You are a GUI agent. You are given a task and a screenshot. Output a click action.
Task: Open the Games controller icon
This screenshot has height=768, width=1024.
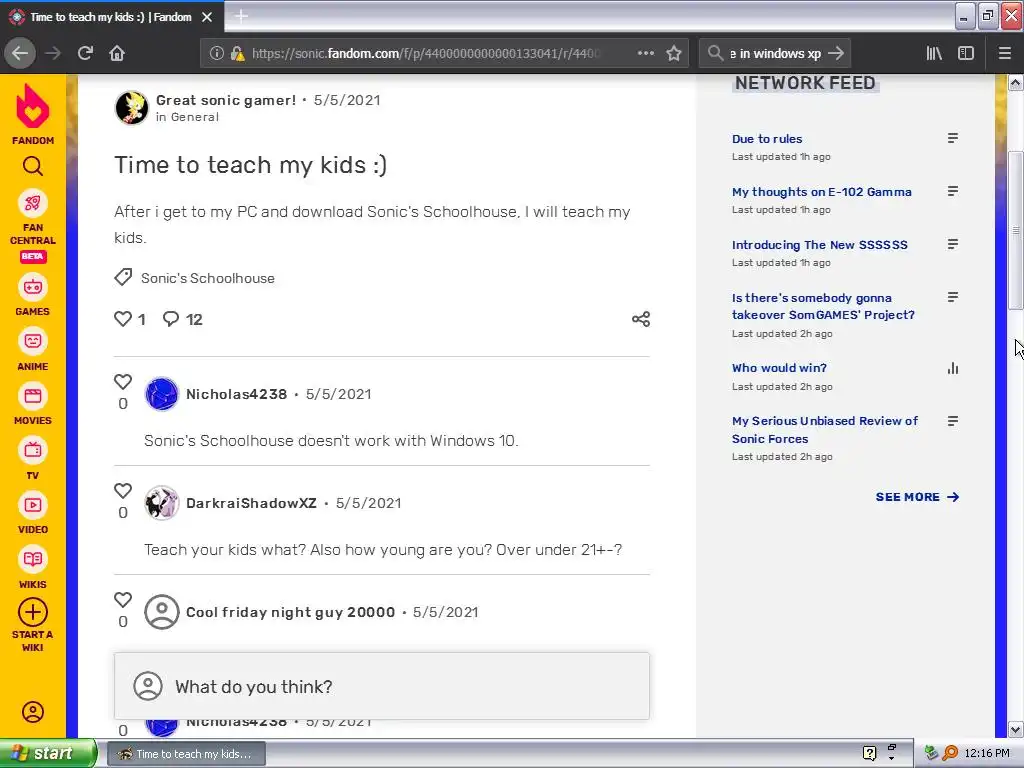point(33,287)
